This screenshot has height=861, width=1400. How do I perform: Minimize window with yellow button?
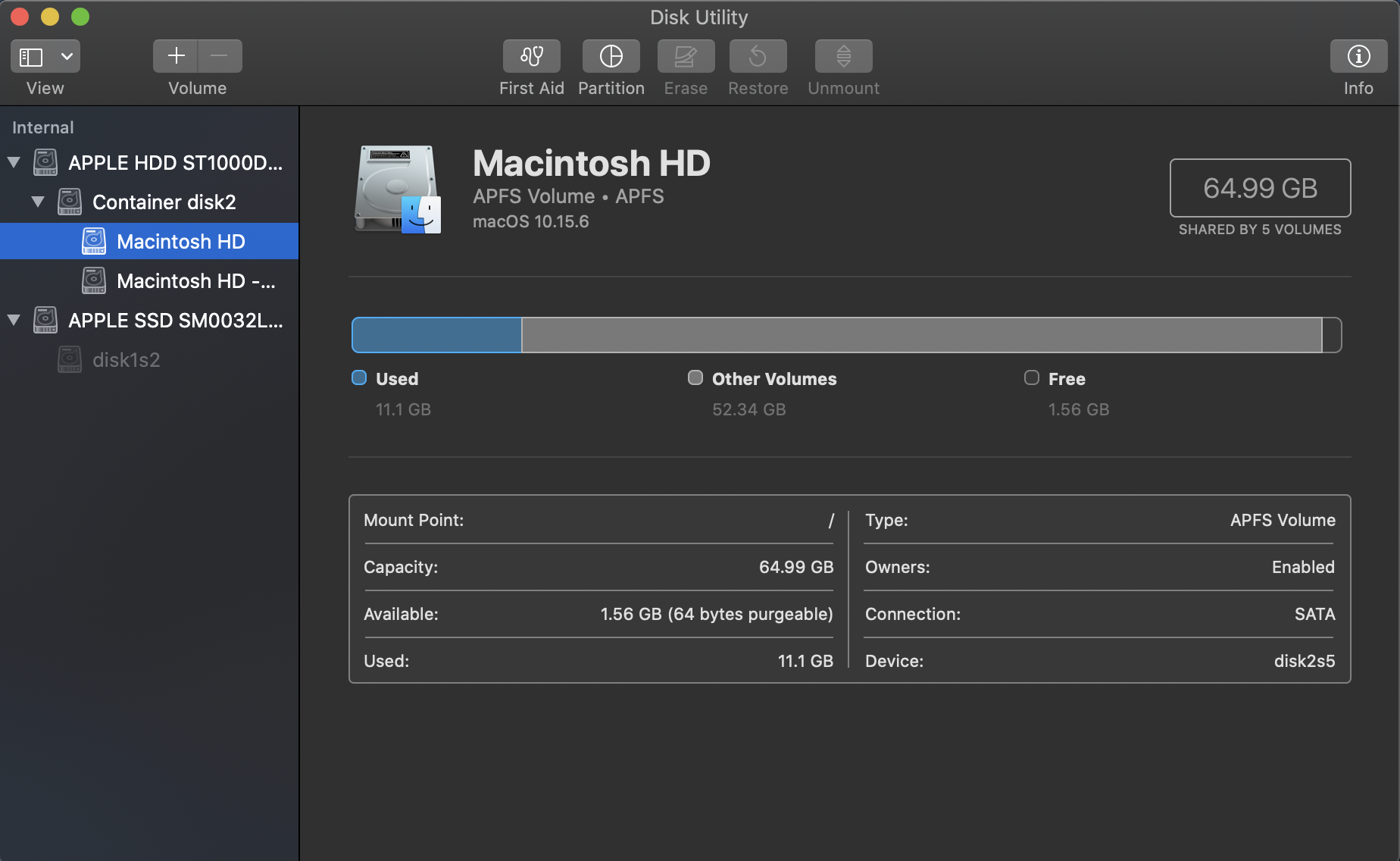tap(50, 17)
